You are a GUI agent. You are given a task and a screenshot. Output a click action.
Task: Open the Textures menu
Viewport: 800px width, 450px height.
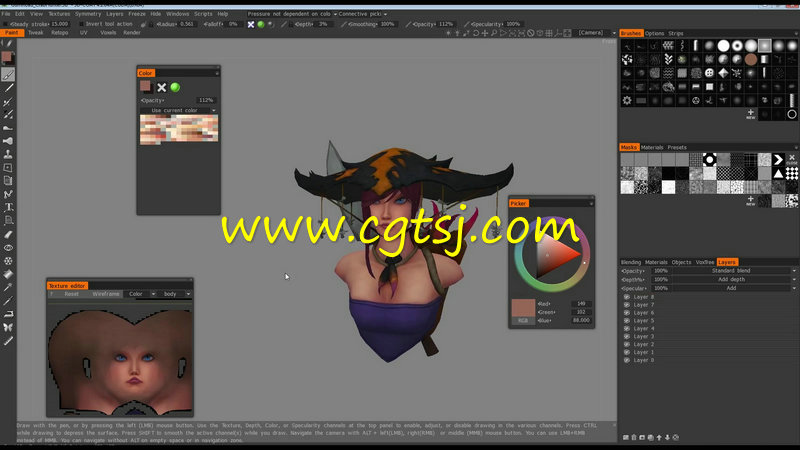tap(59, 14)
